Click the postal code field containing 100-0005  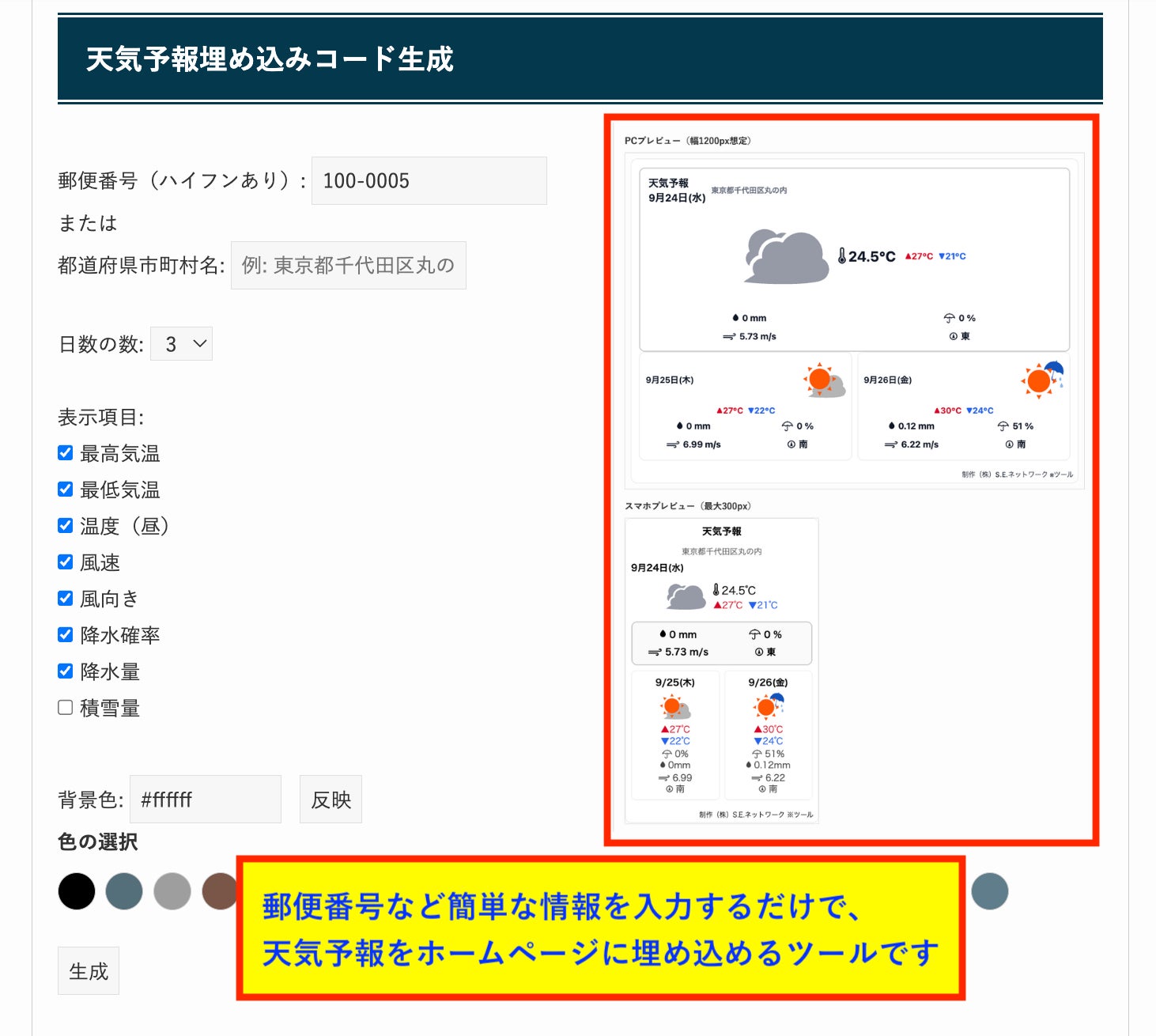tap(429, 180)
